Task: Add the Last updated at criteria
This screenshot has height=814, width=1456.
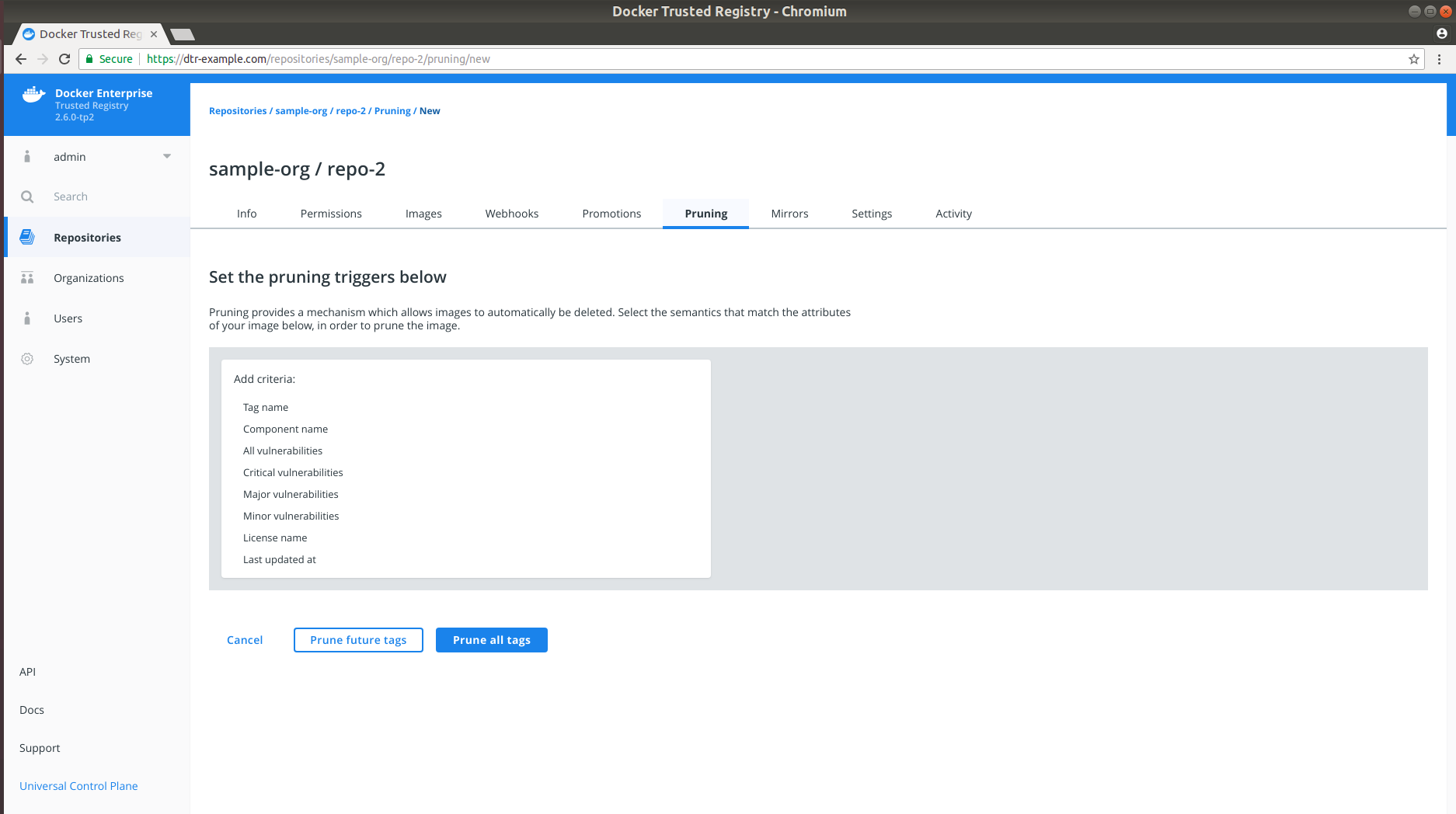Action: (x=280, y=559)
